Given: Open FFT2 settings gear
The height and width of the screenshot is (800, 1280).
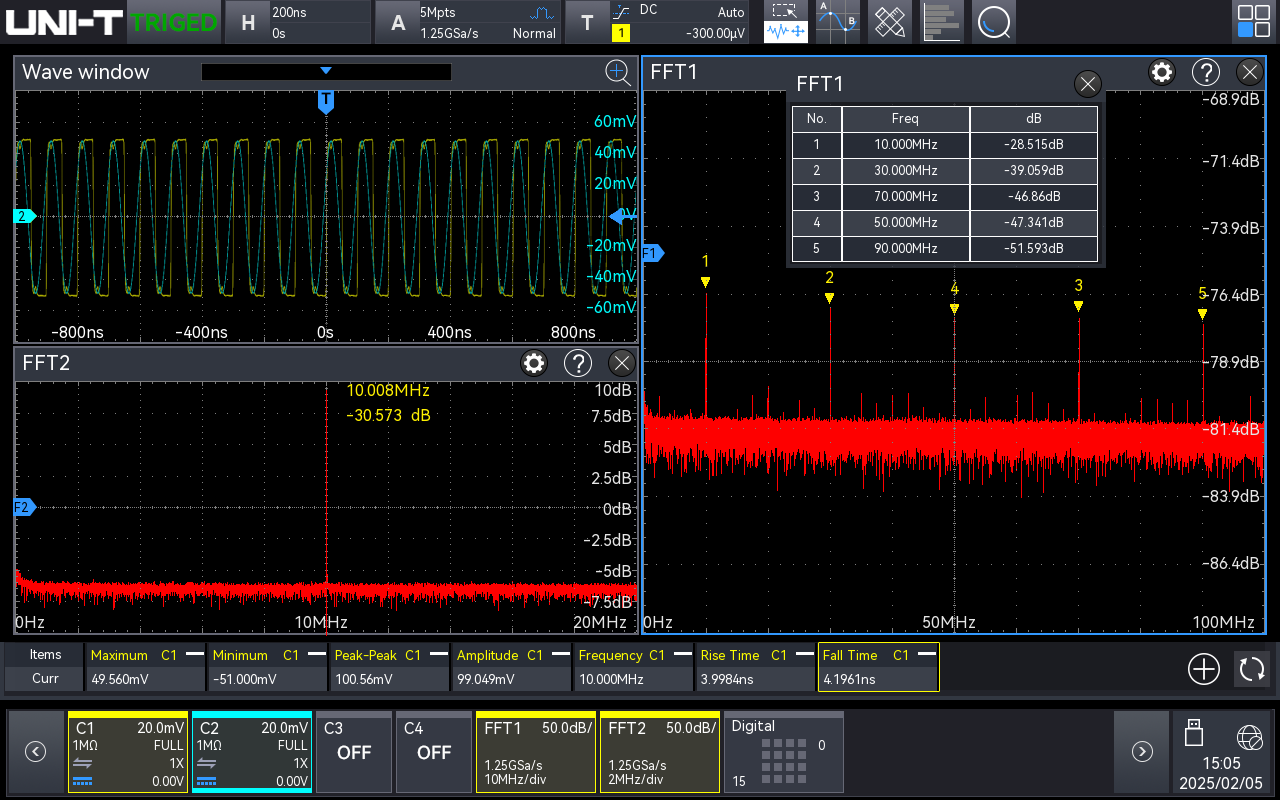Looking at the screenshot, I should 534,363.
